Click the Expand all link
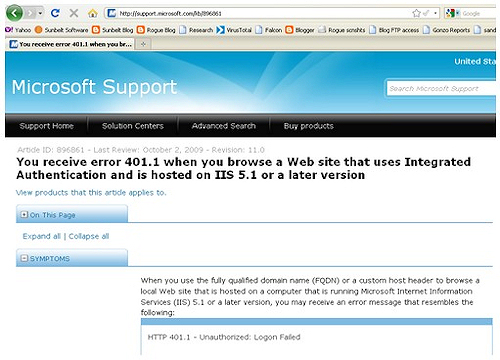 [42, 236]
